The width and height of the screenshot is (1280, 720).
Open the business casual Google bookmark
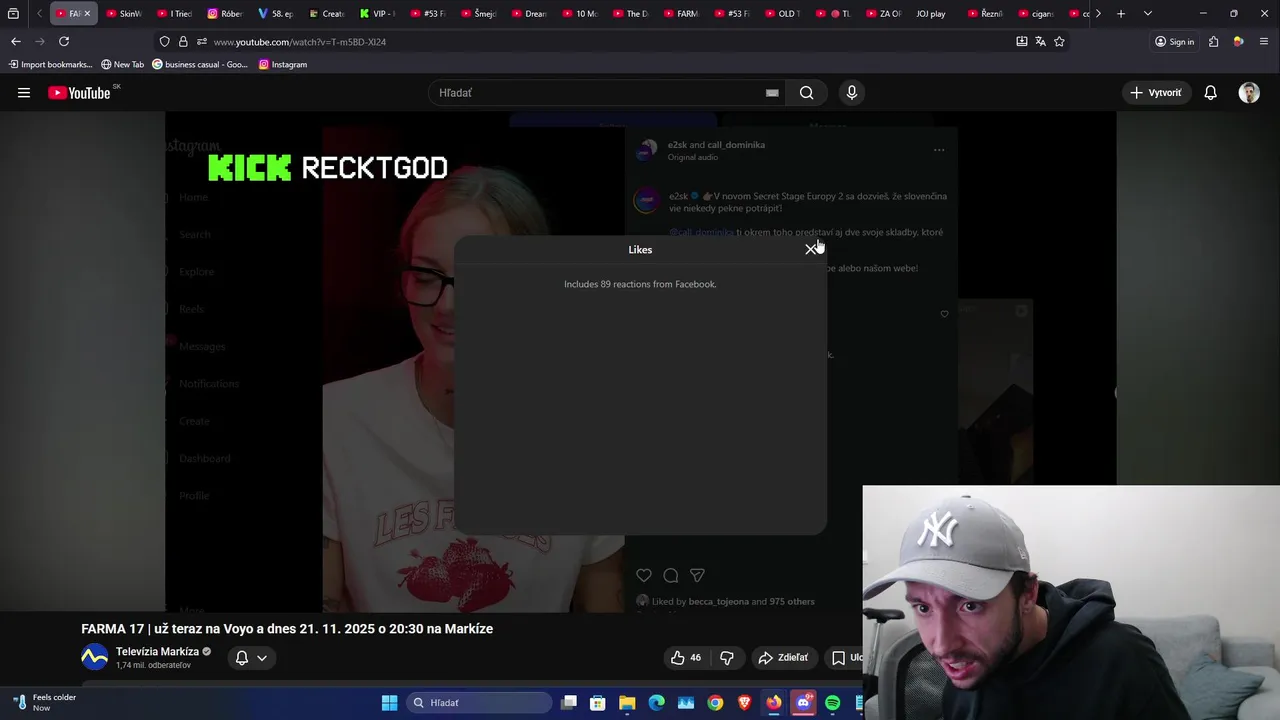(200, 64)
